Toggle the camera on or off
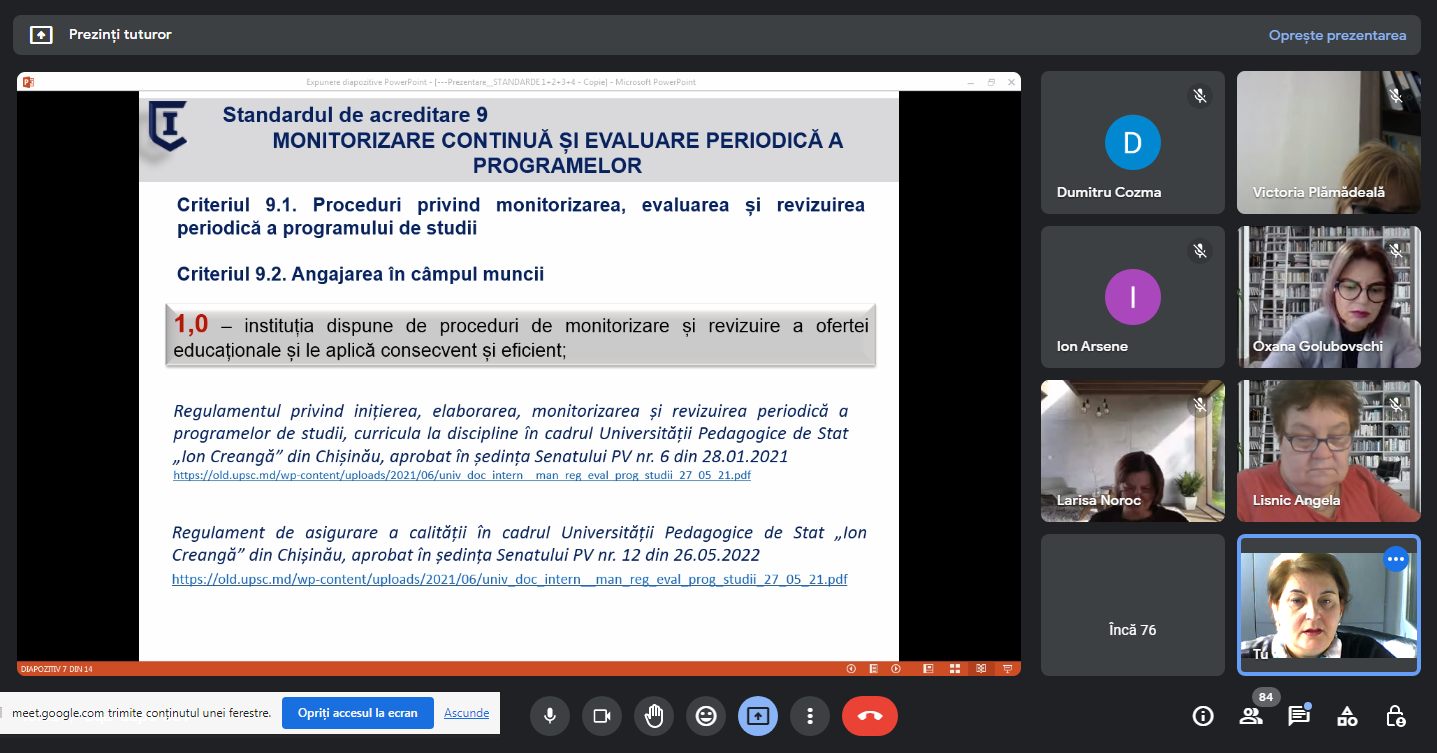The height and width of the screenshot is (753, 1437). tap(602, 716)
